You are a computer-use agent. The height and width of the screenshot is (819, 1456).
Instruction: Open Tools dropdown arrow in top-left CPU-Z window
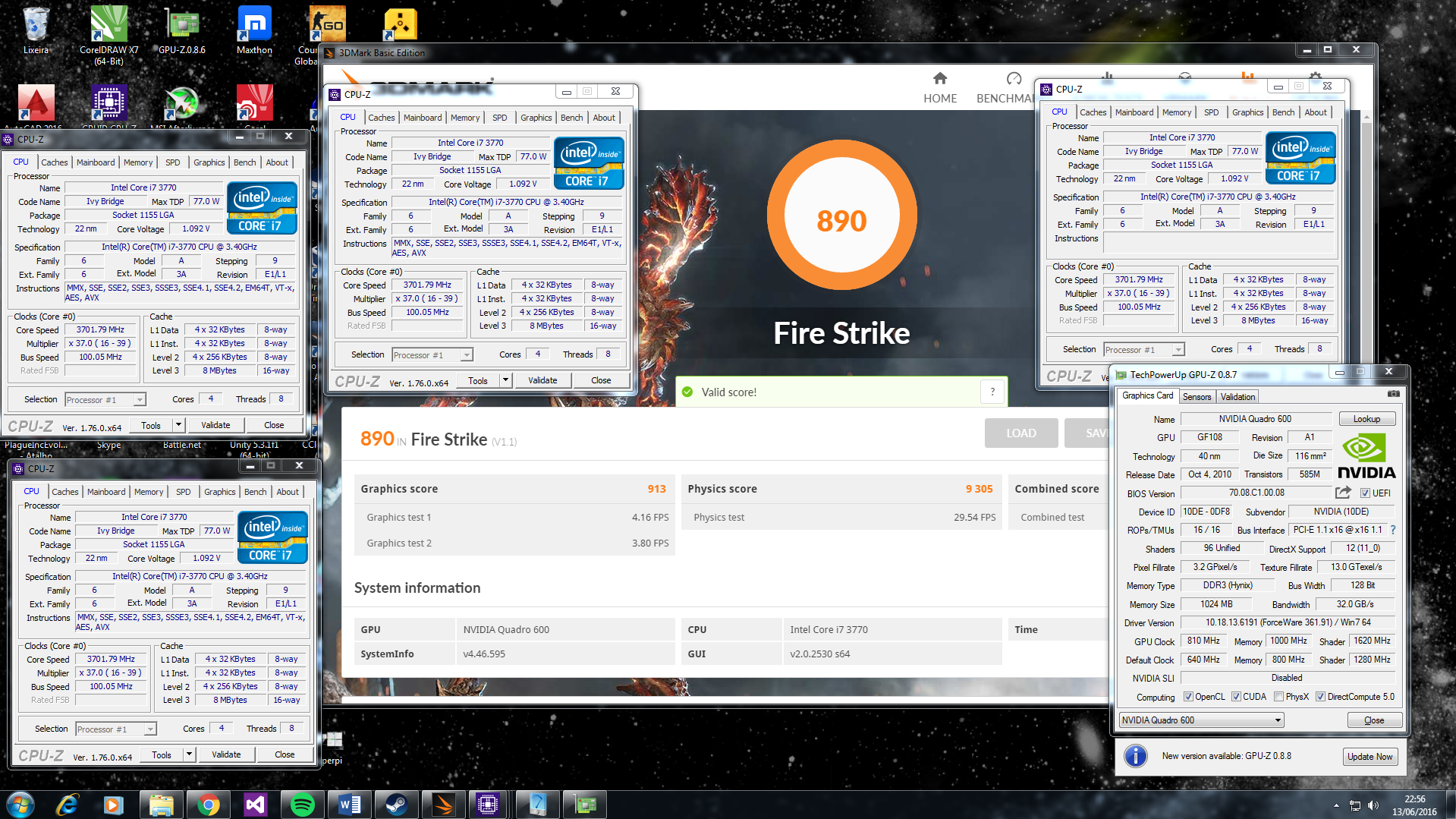[178, 425]
